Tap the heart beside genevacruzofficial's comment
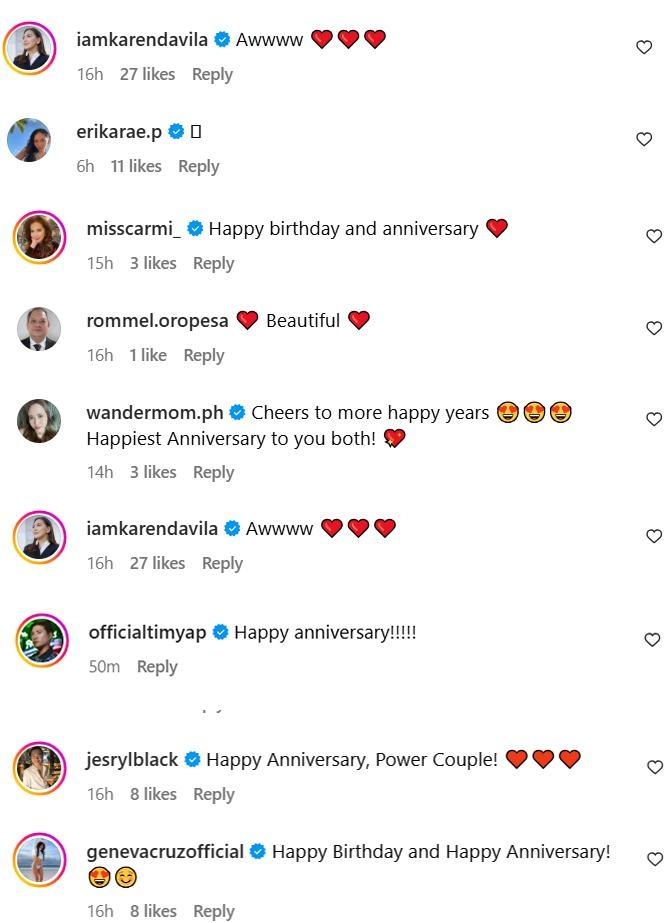669x923 pixels. tap(655, 858)
